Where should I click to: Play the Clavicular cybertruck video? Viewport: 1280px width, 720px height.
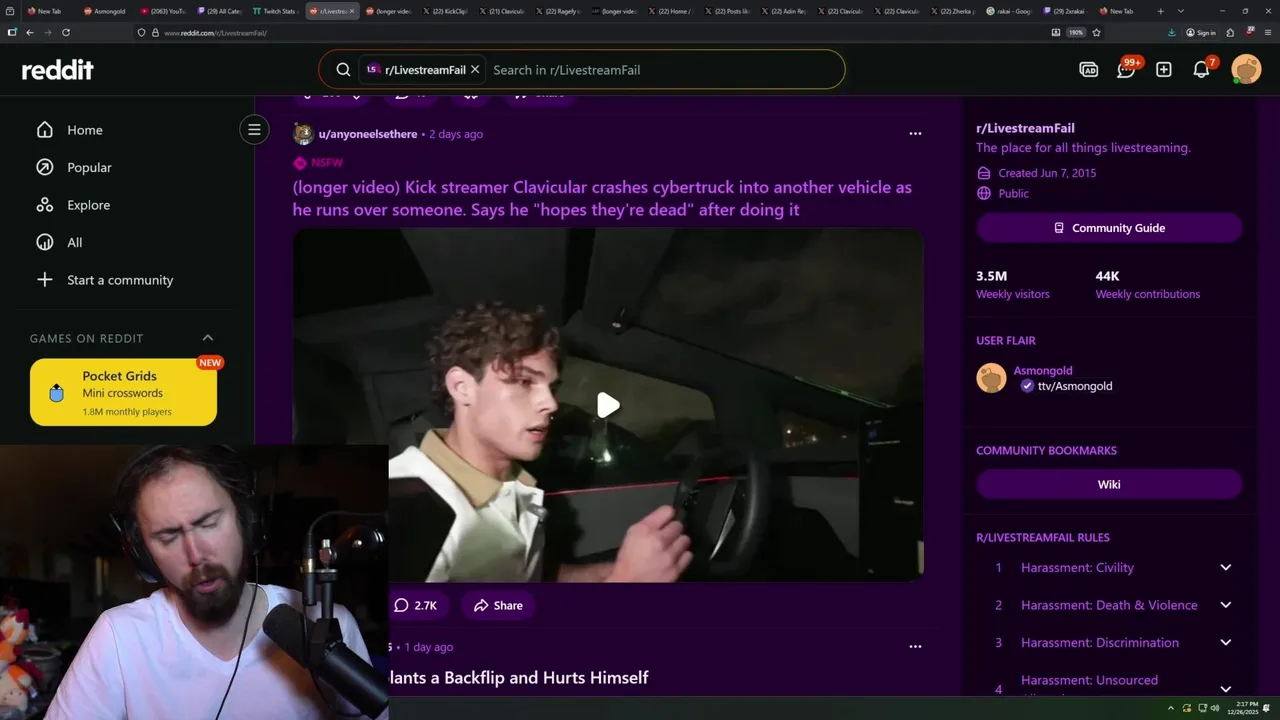[x=608, y=405]
